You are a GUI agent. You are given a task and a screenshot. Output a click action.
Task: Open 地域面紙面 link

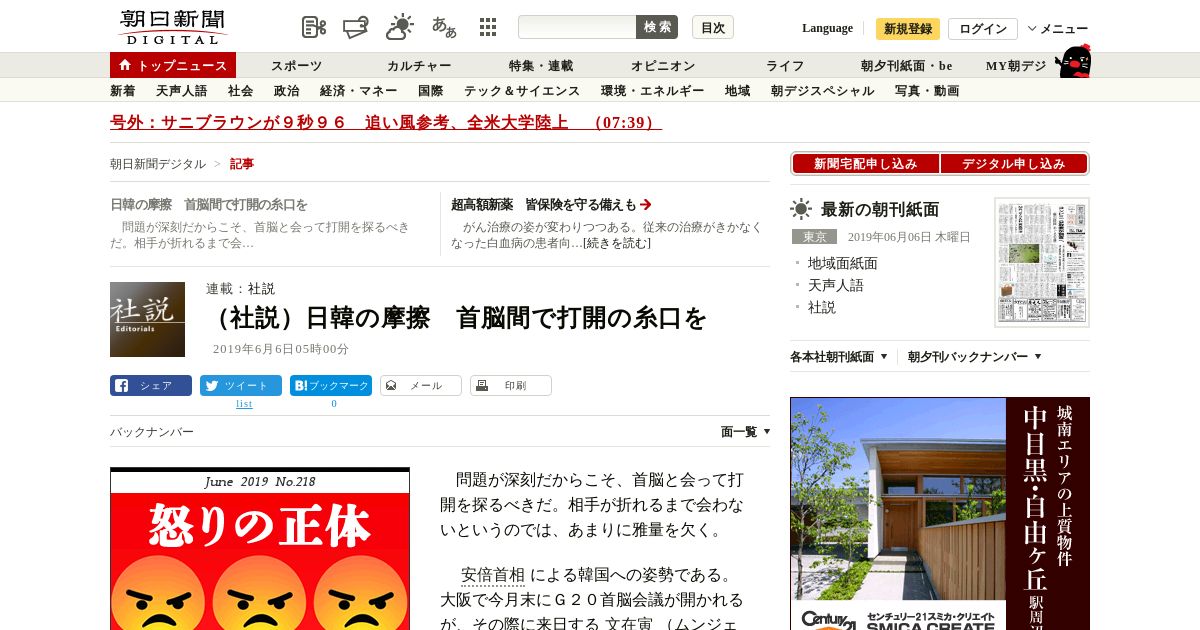pyautogui.click(x=842, y=263)
